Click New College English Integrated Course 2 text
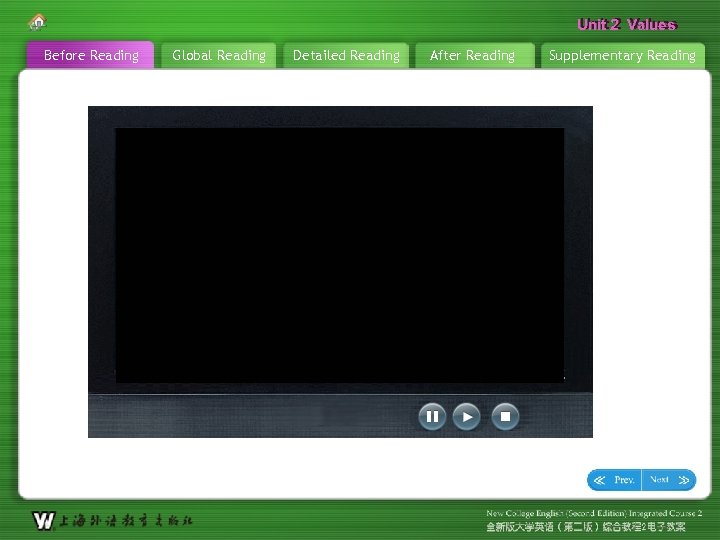This screenshot has width=720, height=540. tap(594, 513)
